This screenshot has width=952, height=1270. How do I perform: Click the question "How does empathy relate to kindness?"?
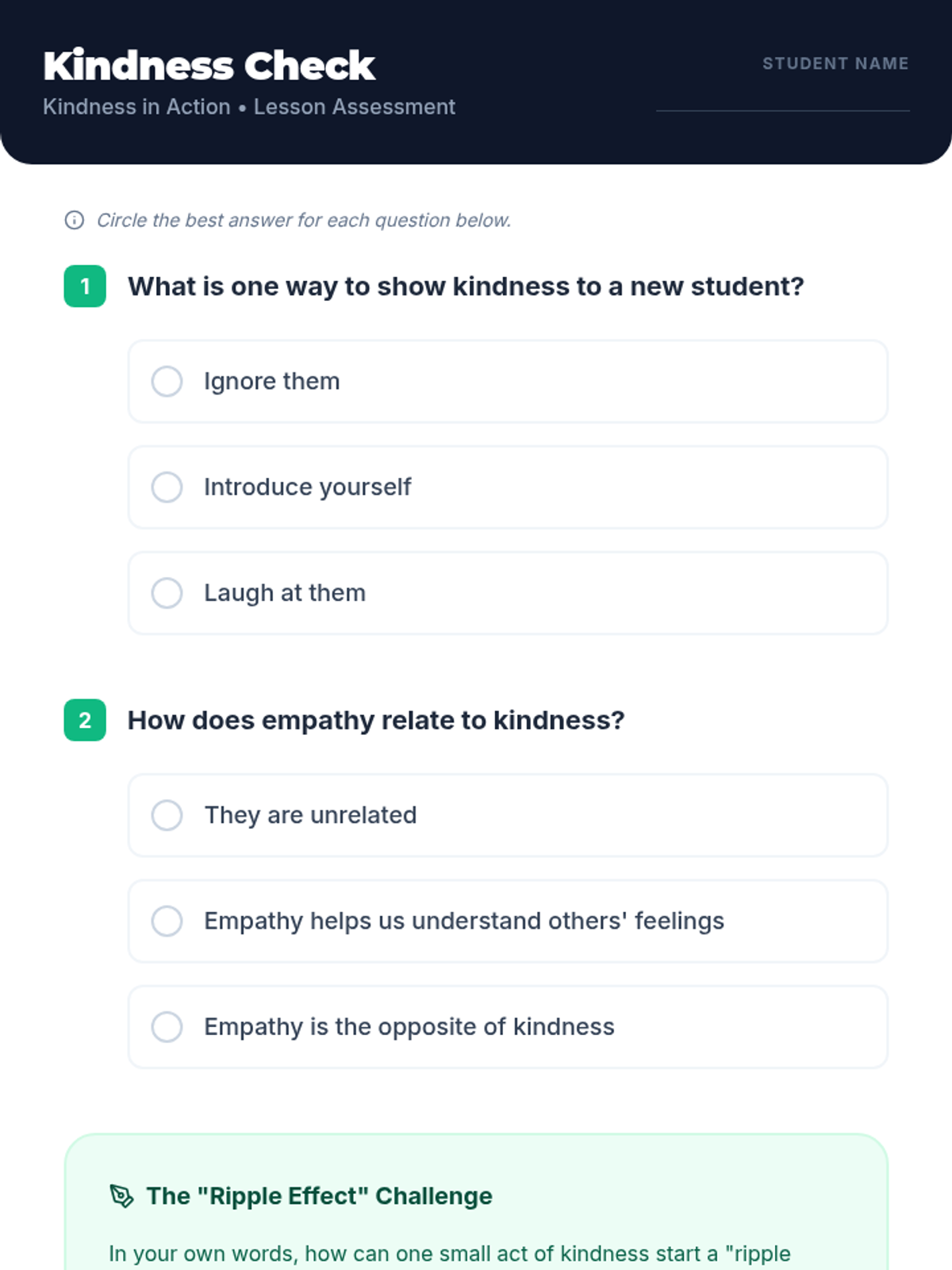click(x=376, y=720)
